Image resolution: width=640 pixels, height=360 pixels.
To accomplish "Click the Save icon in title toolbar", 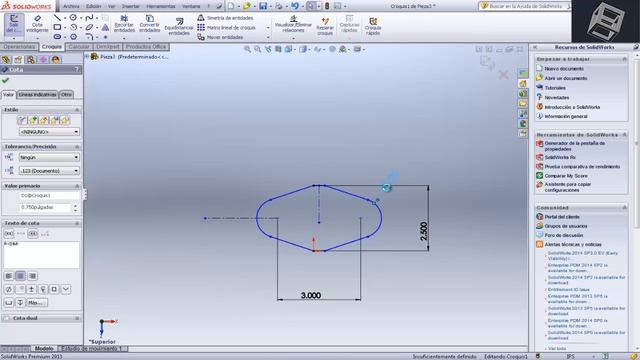I will click(x=263, y=6).
